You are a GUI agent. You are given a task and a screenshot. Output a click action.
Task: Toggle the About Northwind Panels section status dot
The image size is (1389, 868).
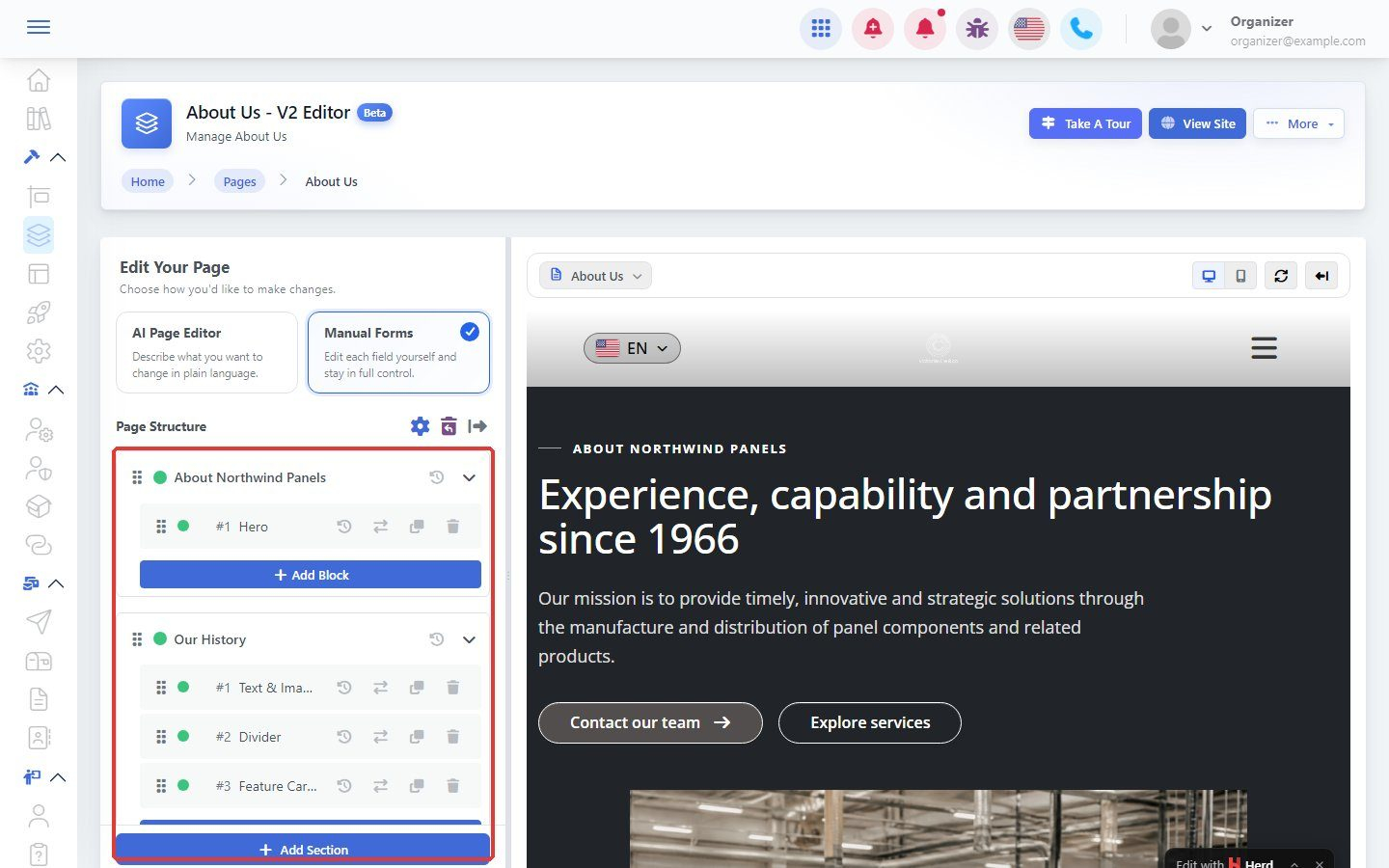coord(160,477)
